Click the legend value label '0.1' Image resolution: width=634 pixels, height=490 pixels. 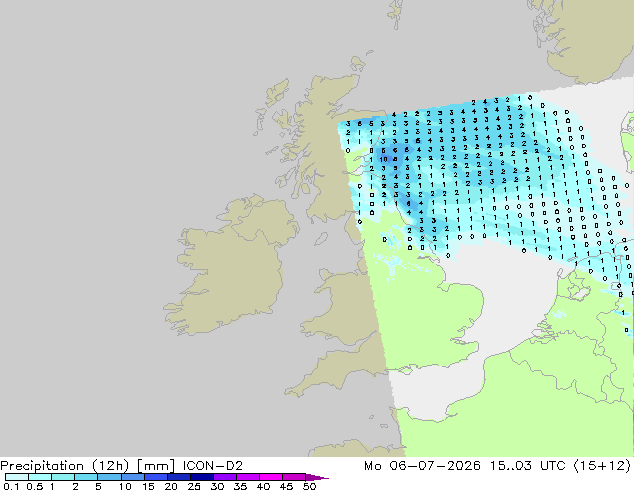(11, 486)
